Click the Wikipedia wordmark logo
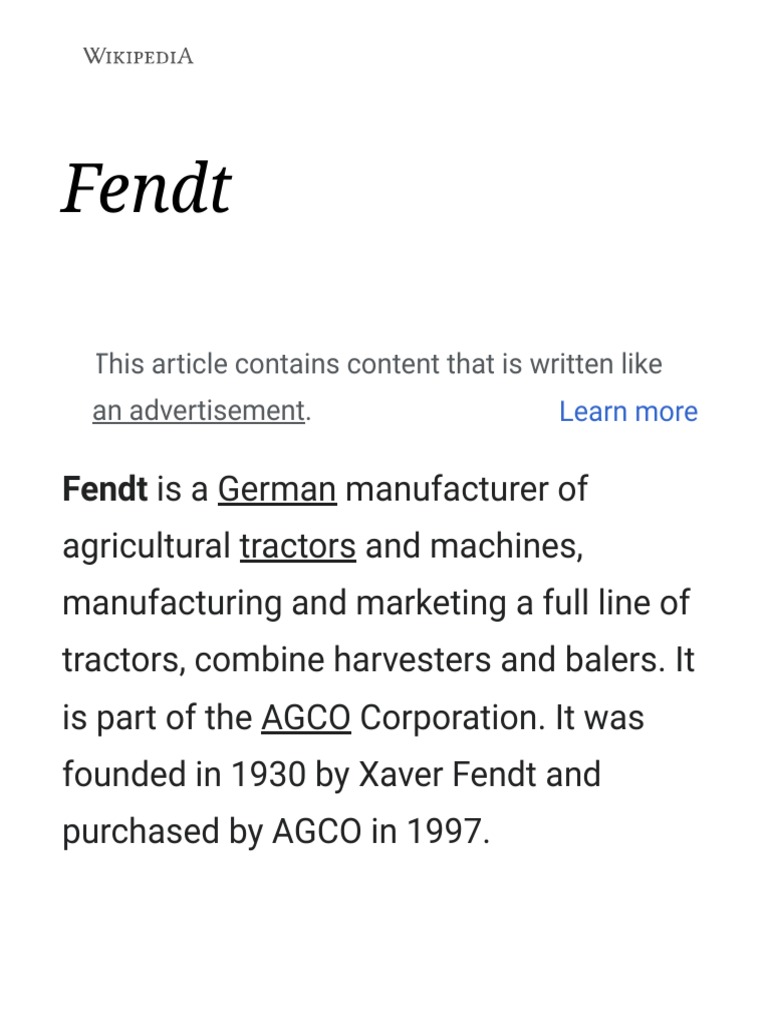The image size is (768, 1024). click(x=138, y=56)
